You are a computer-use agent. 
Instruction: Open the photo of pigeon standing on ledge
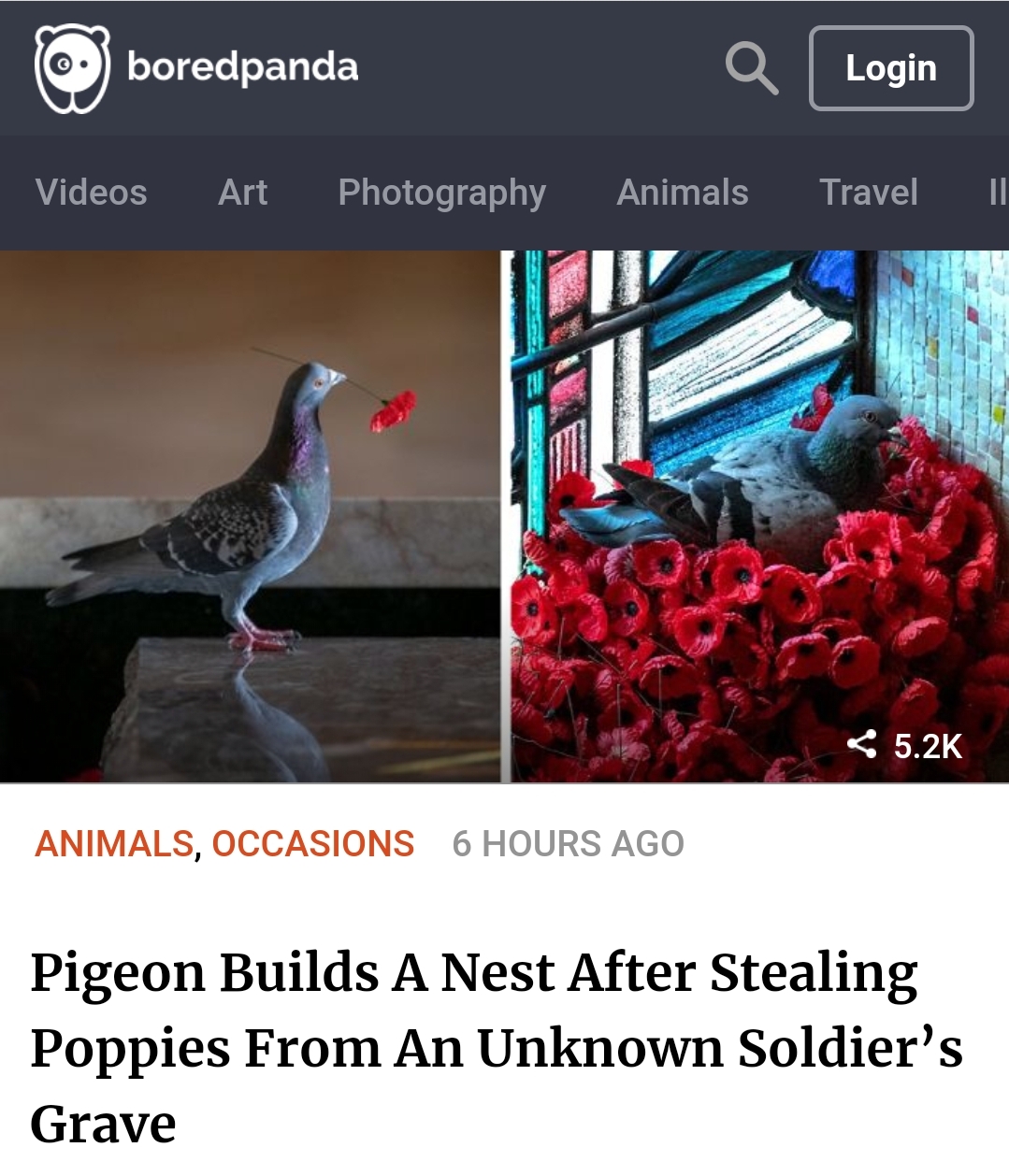(x=250, y=516)
